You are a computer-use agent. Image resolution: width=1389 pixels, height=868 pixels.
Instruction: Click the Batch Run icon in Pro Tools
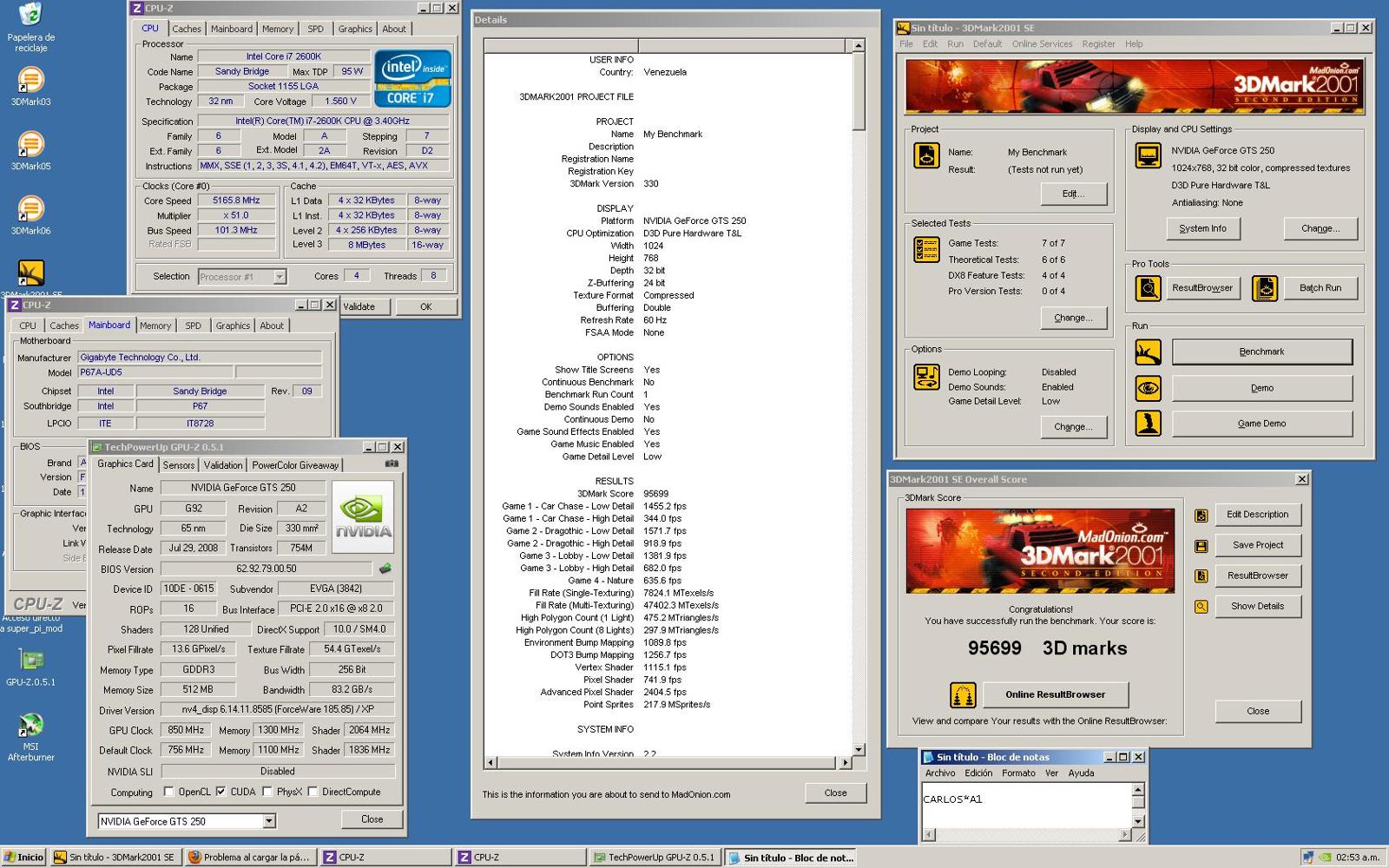point(1265,287)
